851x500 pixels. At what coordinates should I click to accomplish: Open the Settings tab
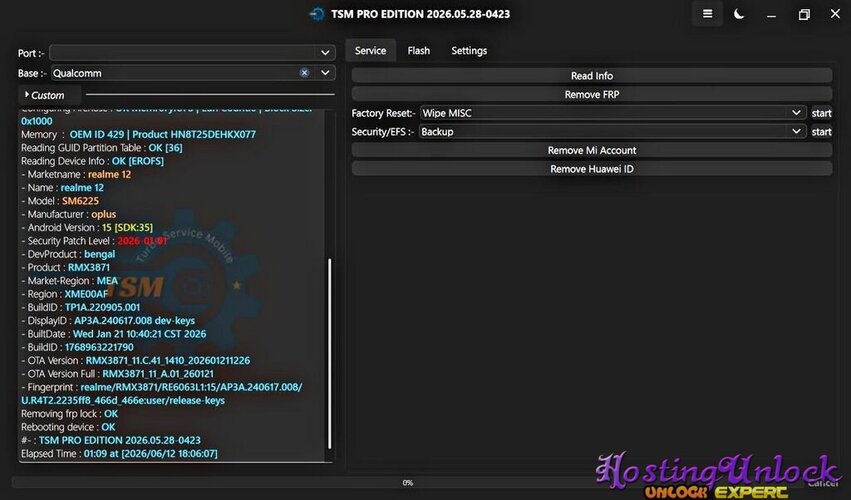469,50
